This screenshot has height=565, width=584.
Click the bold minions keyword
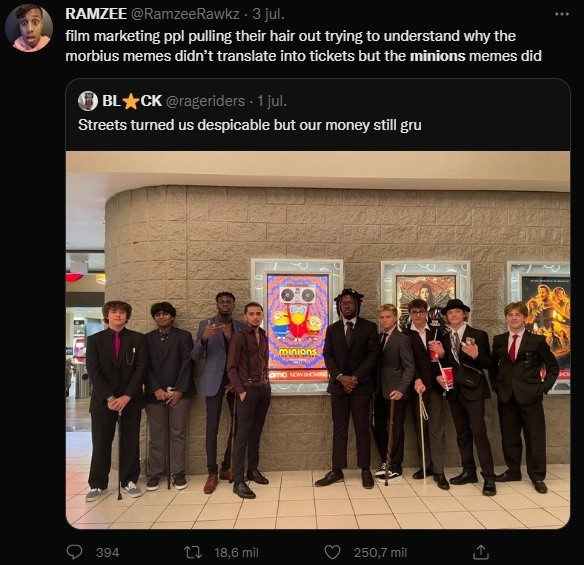pyautogui.click(x=438, y=56)
